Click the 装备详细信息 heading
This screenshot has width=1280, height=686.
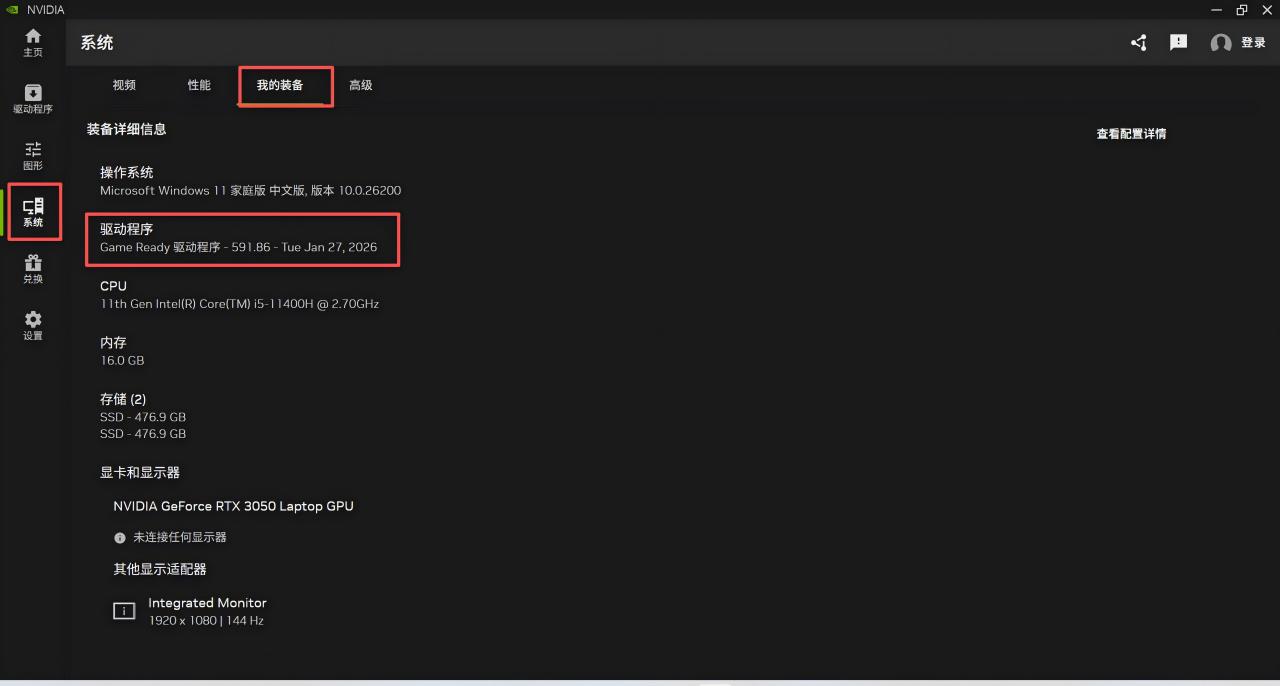(127, 129)
